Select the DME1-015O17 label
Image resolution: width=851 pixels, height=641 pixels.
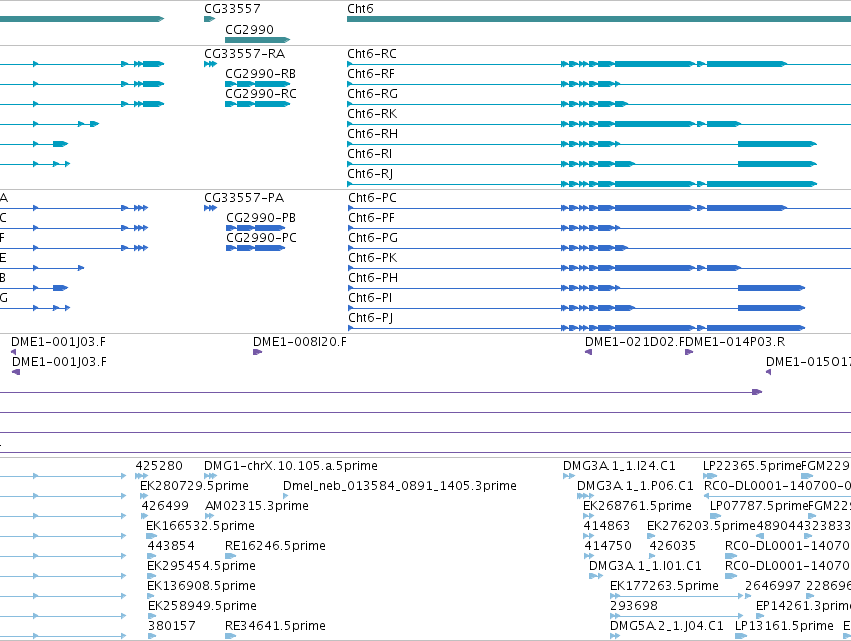pyautogui.click(x=808, y=362)
